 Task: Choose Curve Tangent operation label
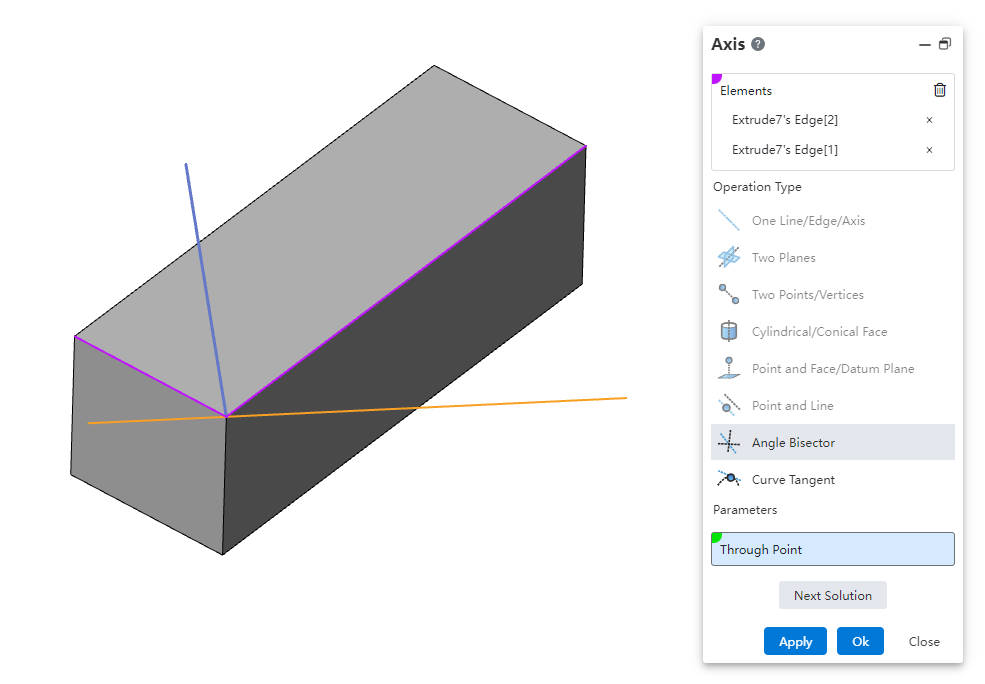pyautogui.click(x=793, y=480)
